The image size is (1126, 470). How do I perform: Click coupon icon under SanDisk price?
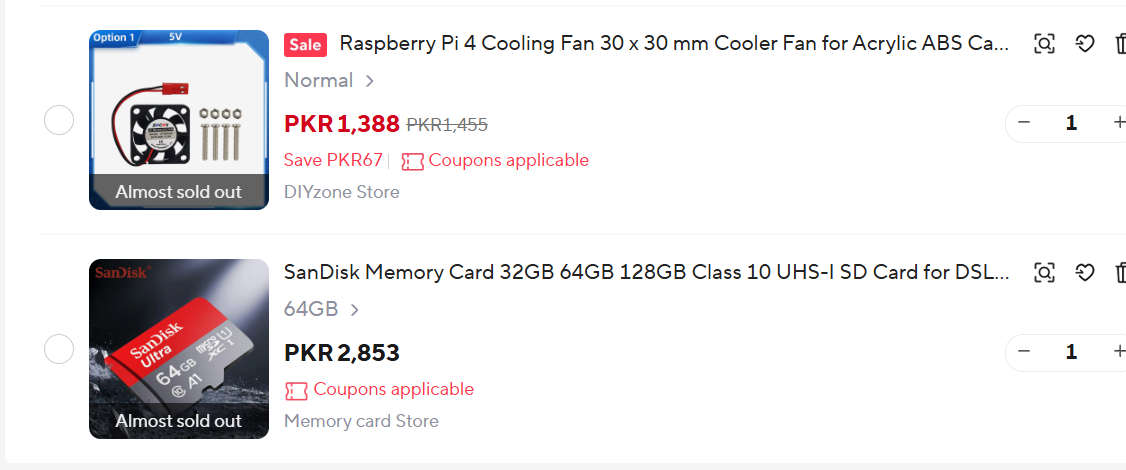tap(296, 390)
